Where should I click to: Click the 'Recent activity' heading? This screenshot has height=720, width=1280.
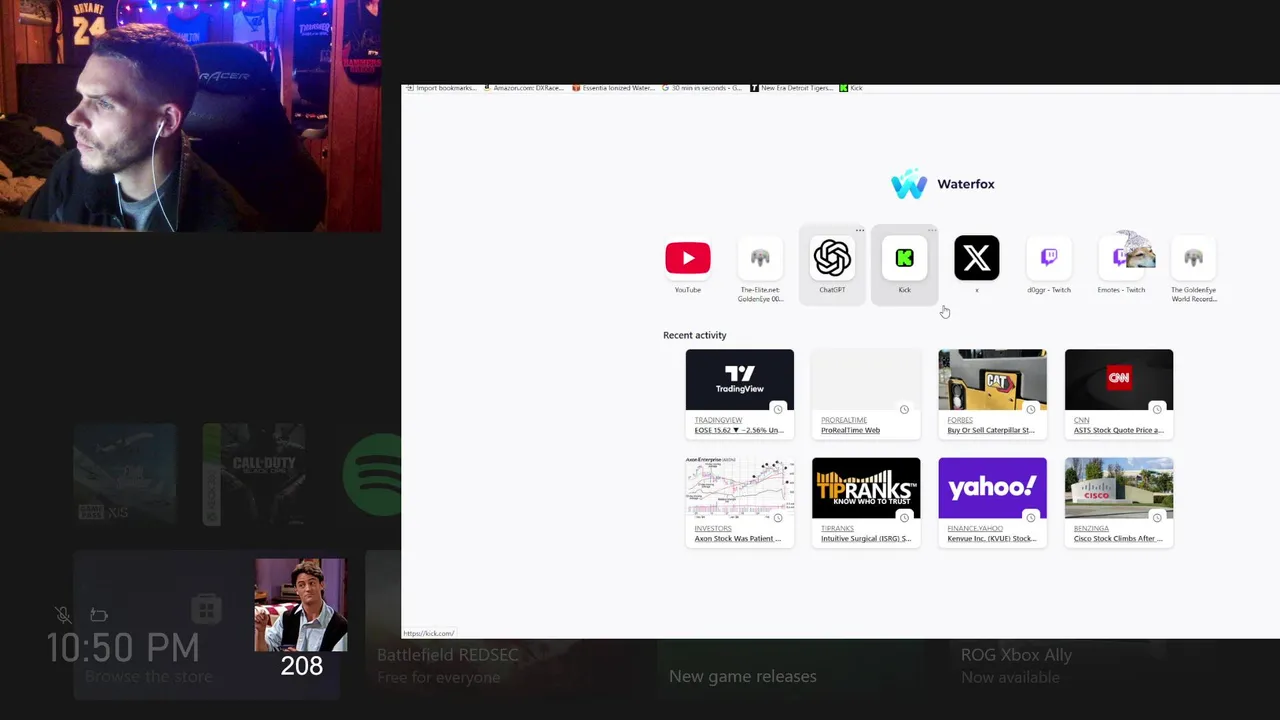[695, 335]
